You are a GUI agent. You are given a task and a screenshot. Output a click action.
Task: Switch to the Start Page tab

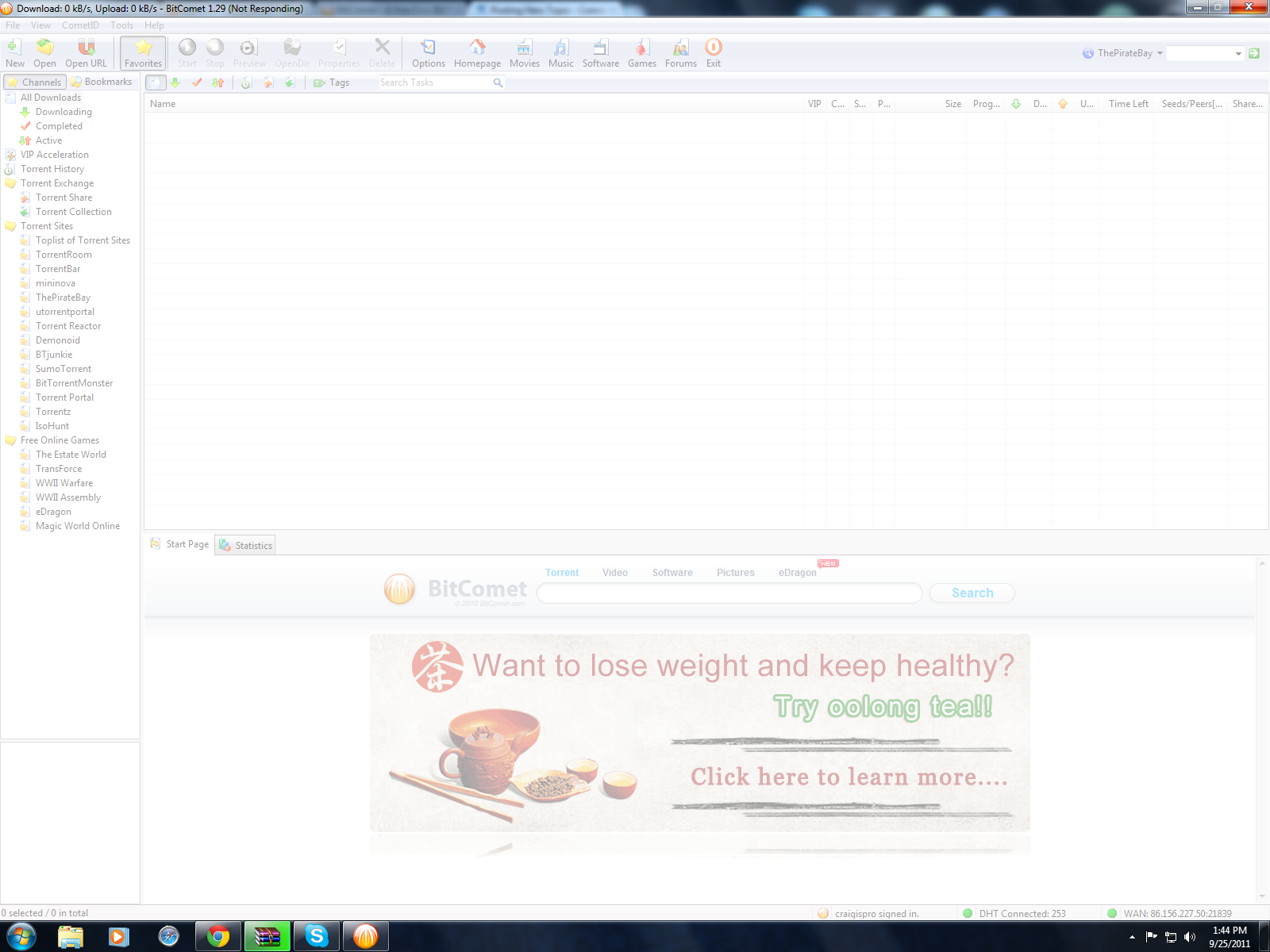pyautogui.click(x=179, y=544)
